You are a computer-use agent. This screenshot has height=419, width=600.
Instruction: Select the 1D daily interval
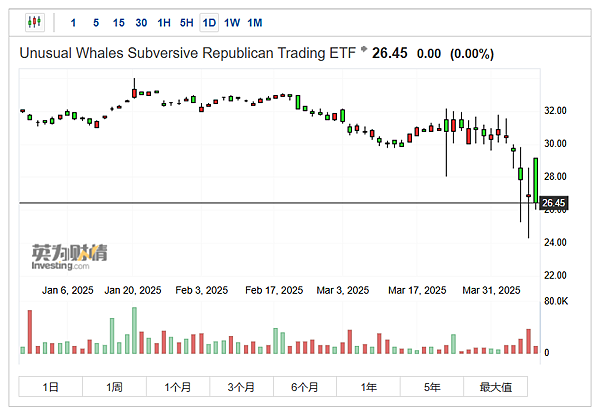click(209, 23)
